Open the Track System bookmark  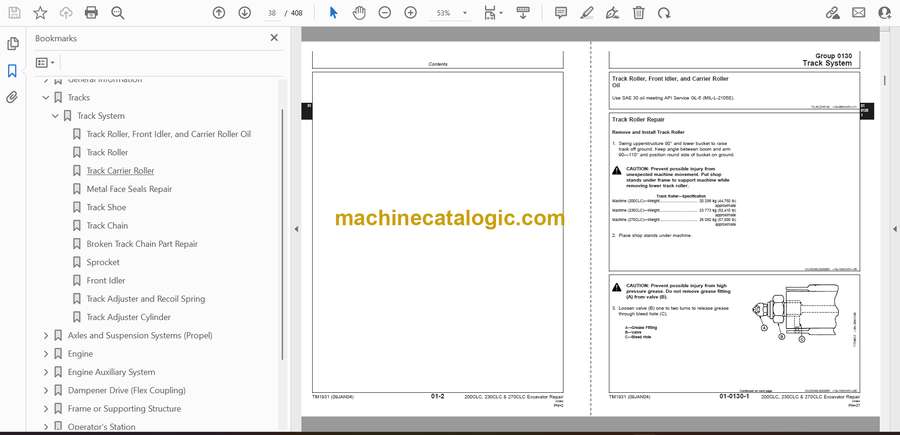click(101, 116)
